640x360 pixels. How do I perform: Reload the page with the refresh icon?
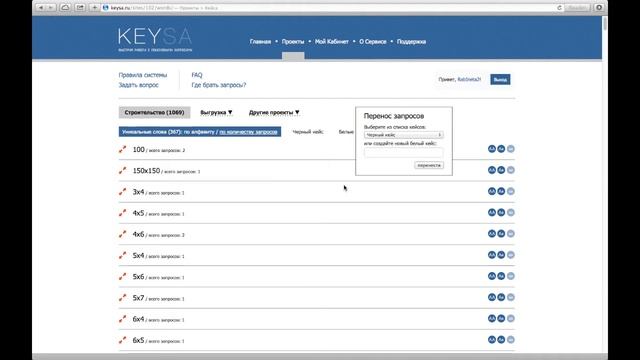(x=559, y=8)
